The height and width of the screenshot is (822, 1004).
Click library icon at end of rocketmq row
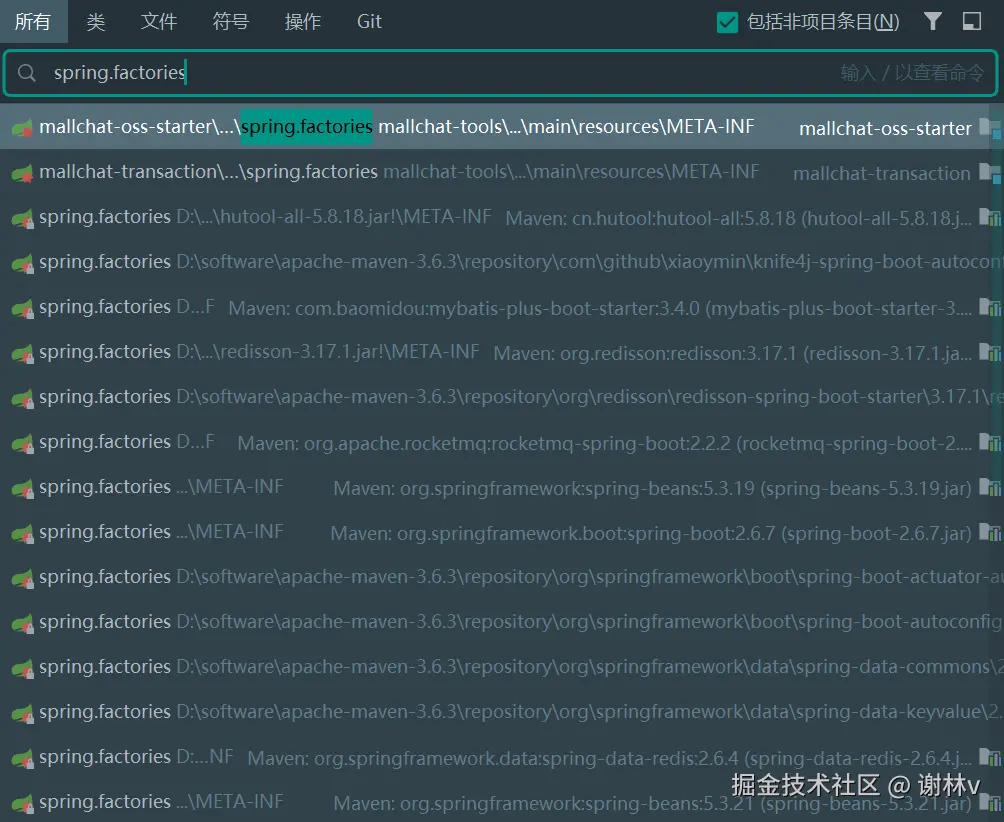tap(989, 442)
